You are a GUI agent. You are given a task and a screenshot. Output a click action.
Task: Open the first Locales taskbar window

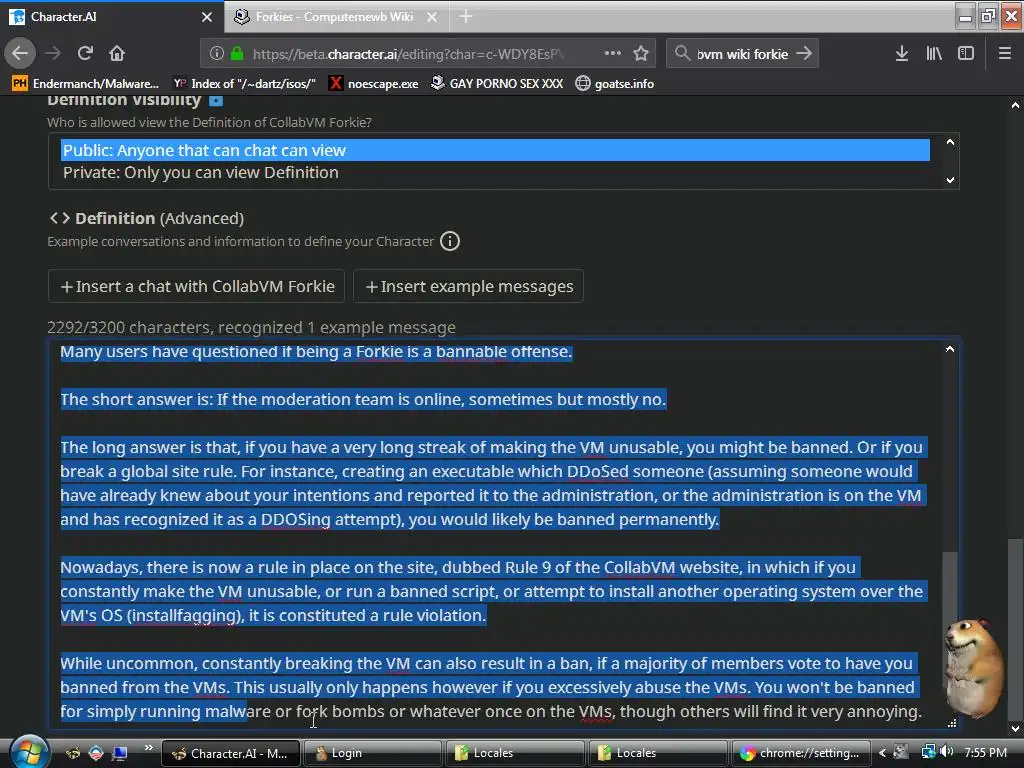coord(515,753)
